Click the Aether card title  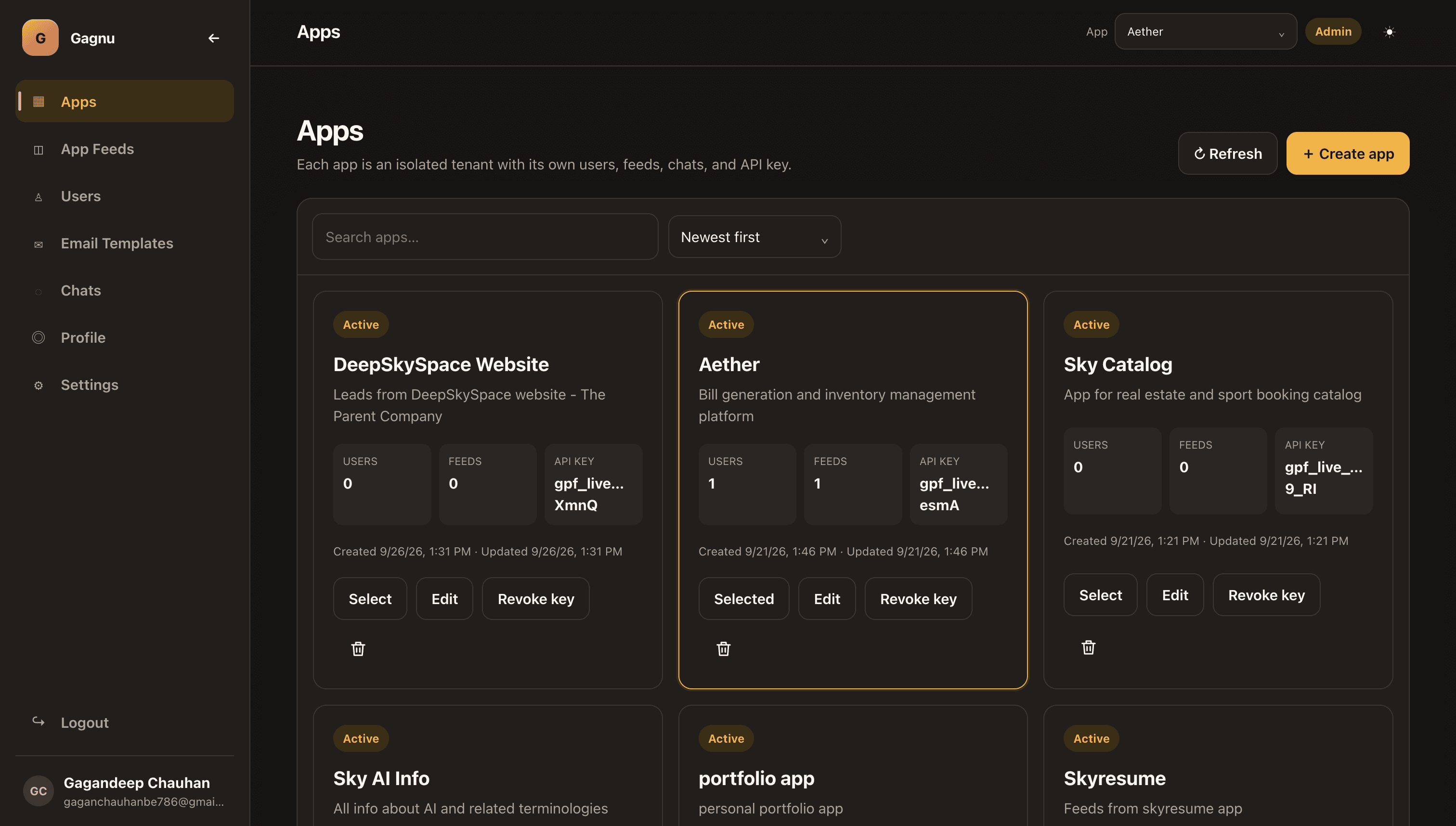[729, 364]
